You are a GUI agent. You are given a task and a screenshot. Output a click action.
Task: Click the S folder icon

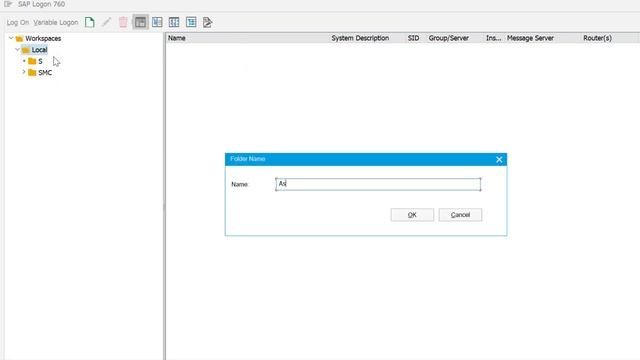click(x=32, y=61)
